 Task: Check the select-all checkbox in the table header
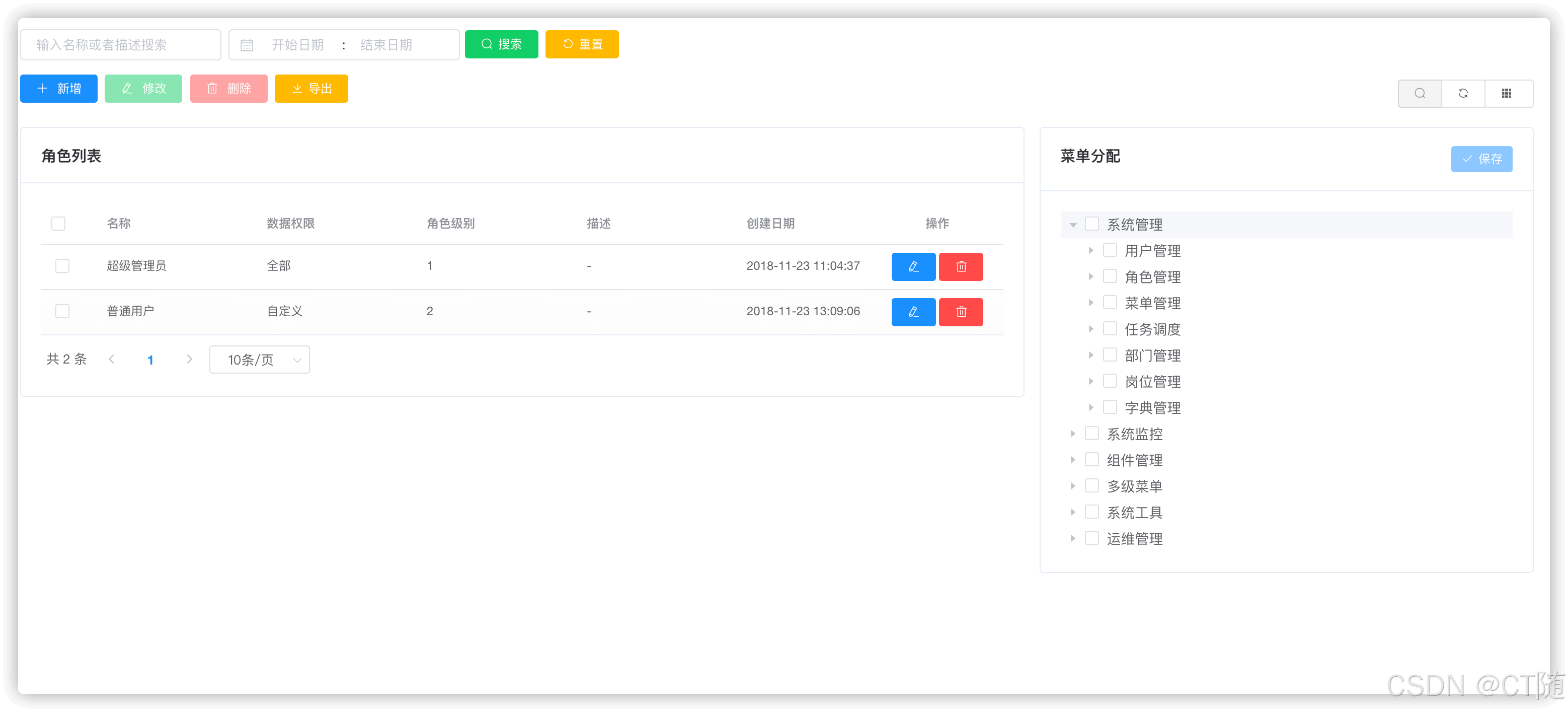tap(58, 224)
